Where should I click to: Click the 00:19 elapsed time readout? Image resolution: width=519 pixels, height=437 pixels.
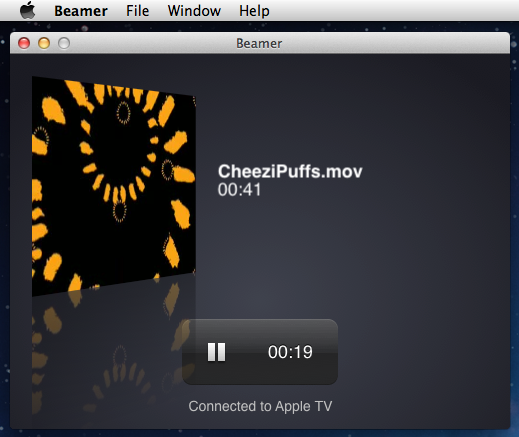tap(290, 352)
